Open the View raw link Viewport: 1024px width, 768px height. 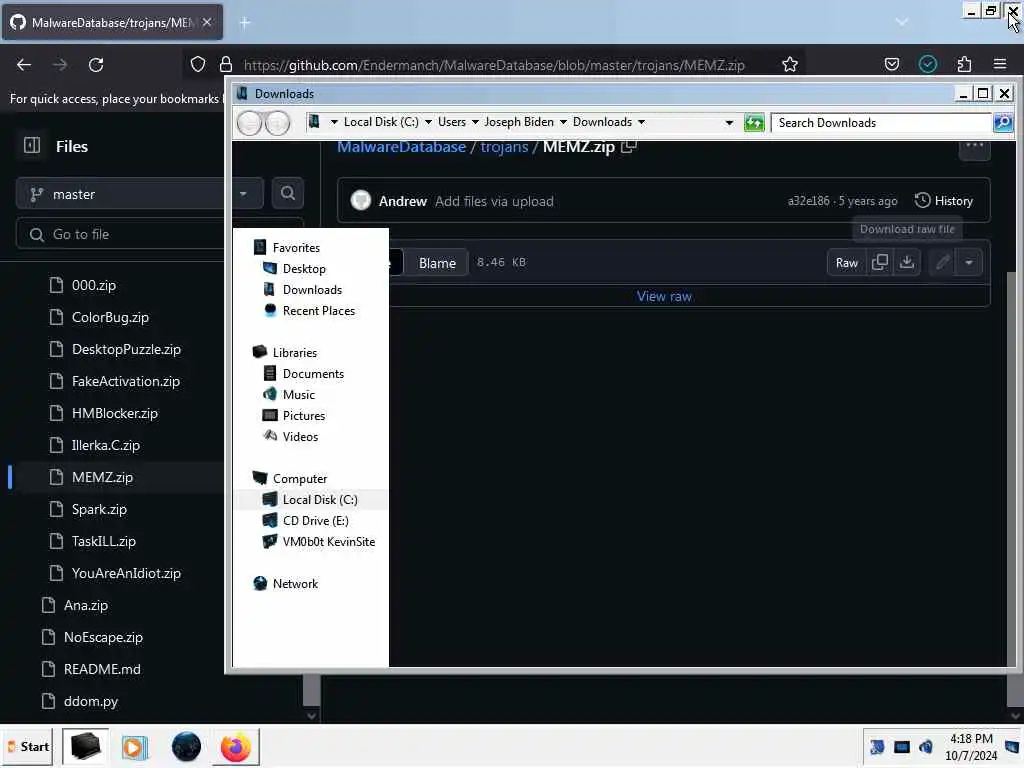point(664,296)
